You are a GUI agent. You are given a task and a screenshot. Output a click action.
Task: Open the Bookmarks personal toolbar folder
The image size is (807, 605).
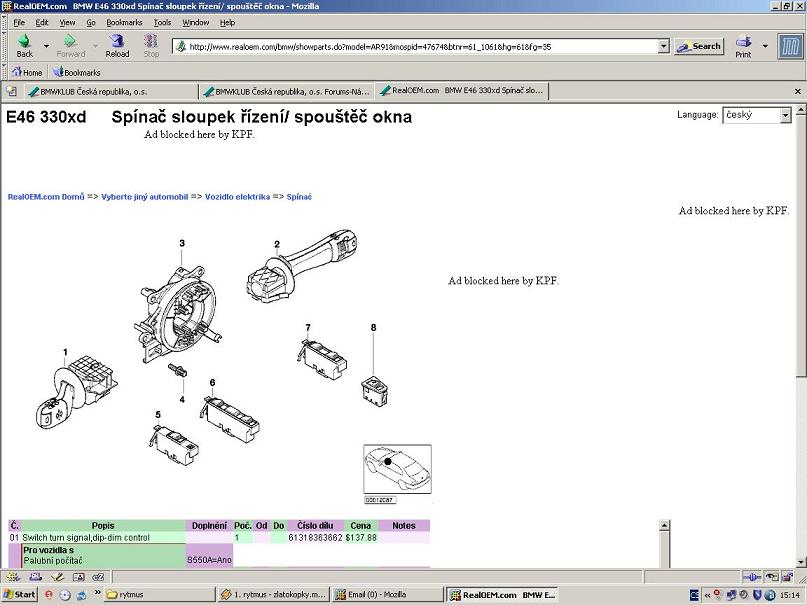77,73
